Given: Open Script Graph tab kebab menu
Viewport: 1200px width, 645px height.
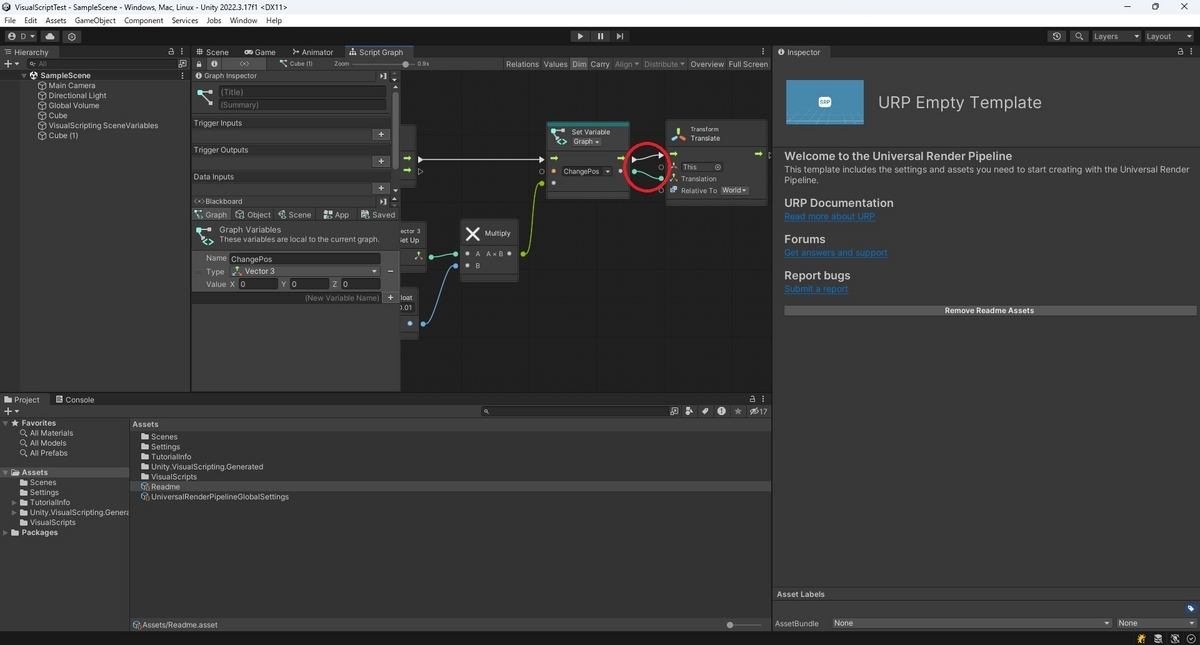Looking at the screenshot, I should 764,52.
